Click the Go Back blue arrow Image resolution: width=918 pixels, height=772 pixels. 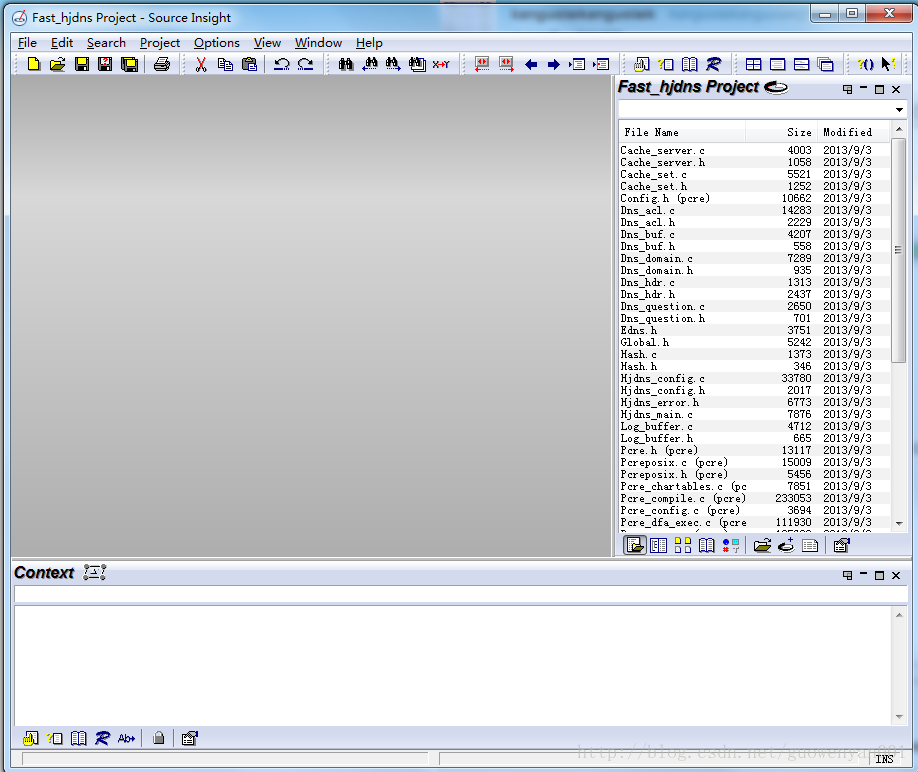[x=531, y=64]
